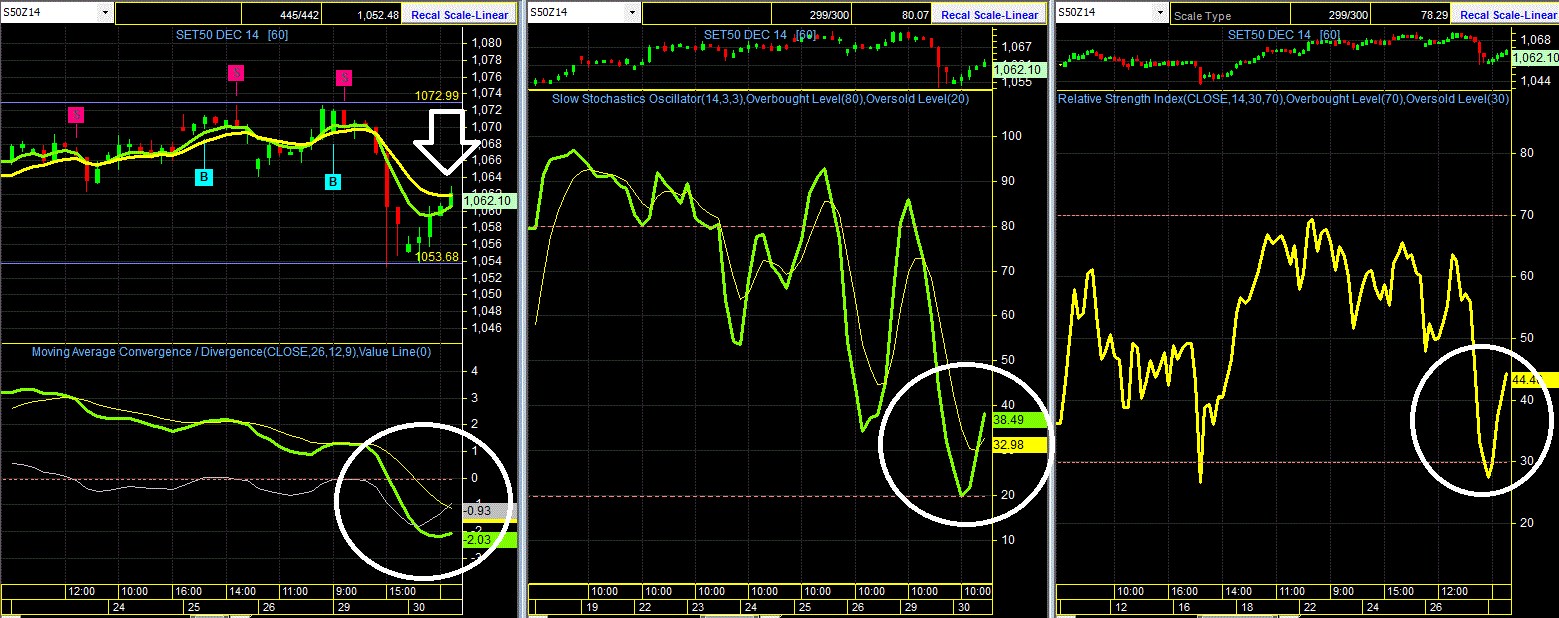Click the 15:00 time label in the MACD panel
The image size is (1559, 618).
[402, 591]
